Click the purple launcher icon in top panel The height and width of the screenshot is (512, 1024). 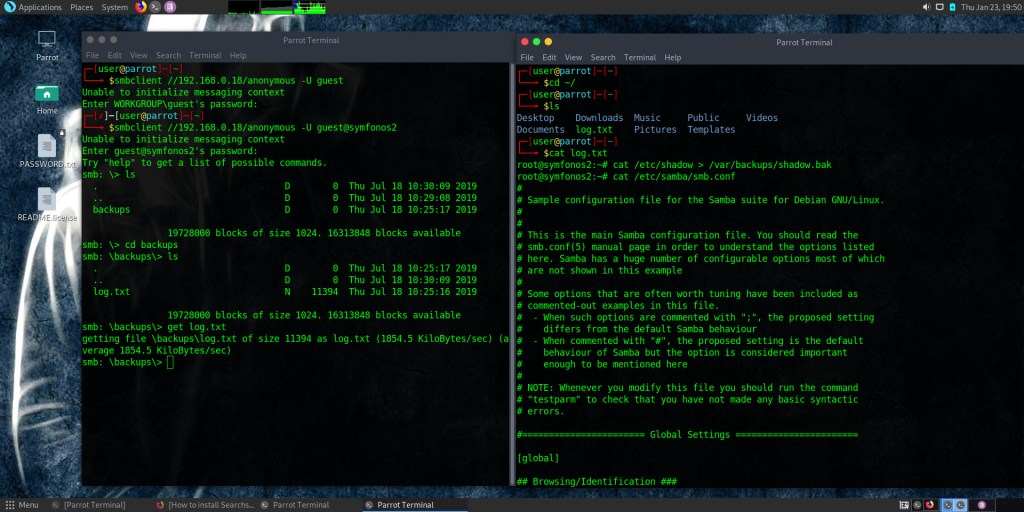point(171,7)
